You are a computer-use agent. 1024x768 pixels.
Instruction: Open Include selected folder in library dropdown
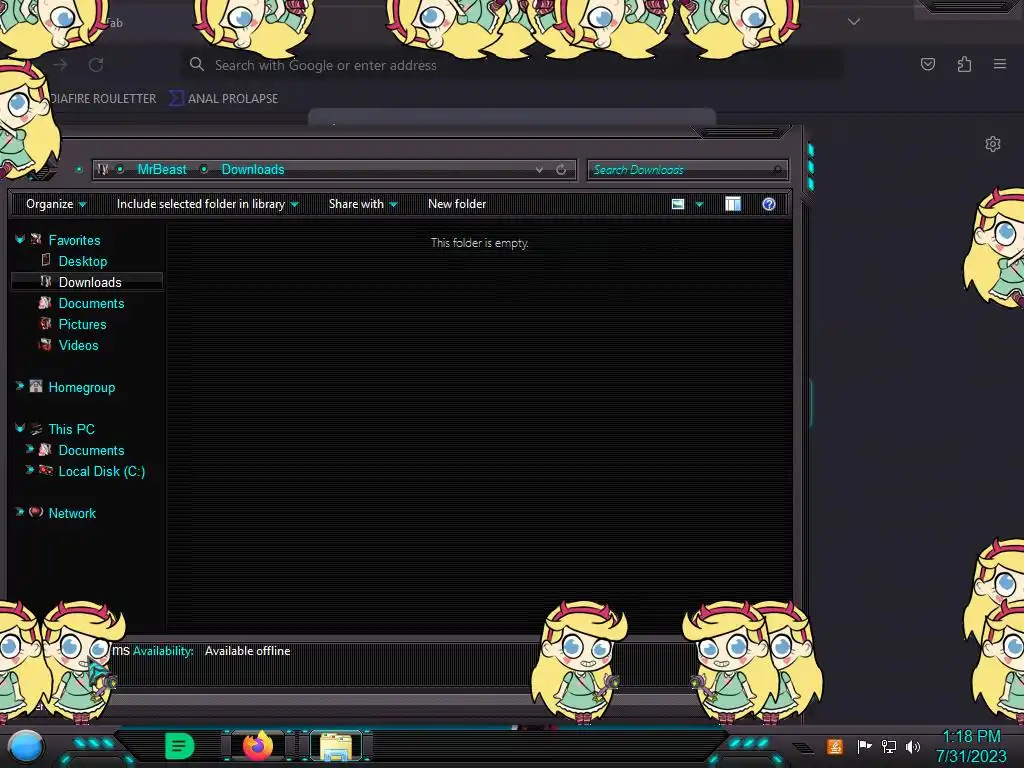coord(207,204)
